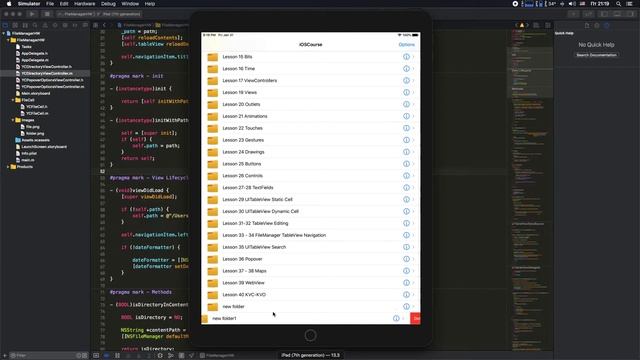Open the iPad (7th generation) destination dropdown
Viewport: 640px width, 360px height.
click(120, 14)
